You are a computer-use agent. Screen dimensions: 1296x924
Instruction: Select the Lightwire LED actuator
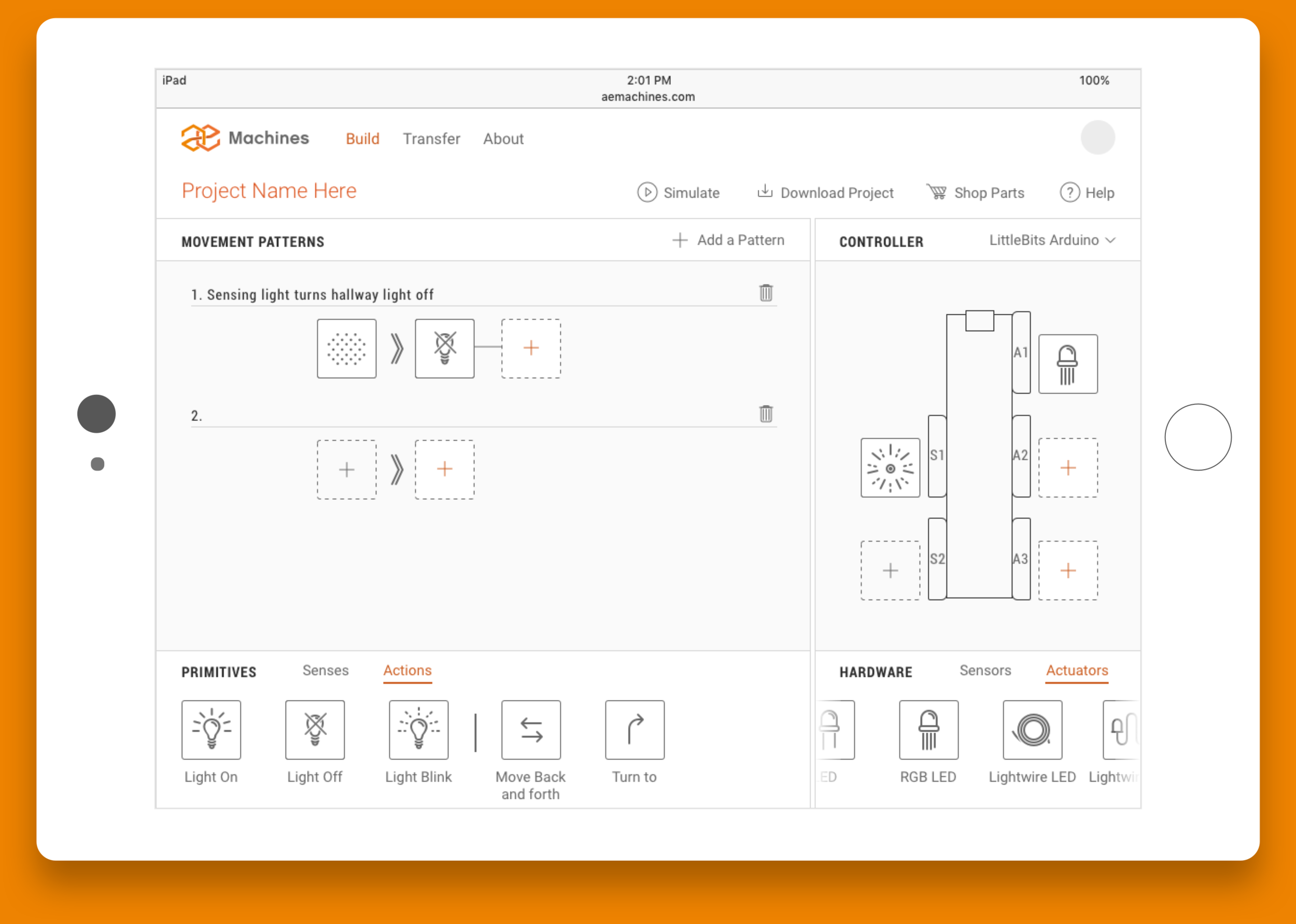click(x=1032, y=730)
